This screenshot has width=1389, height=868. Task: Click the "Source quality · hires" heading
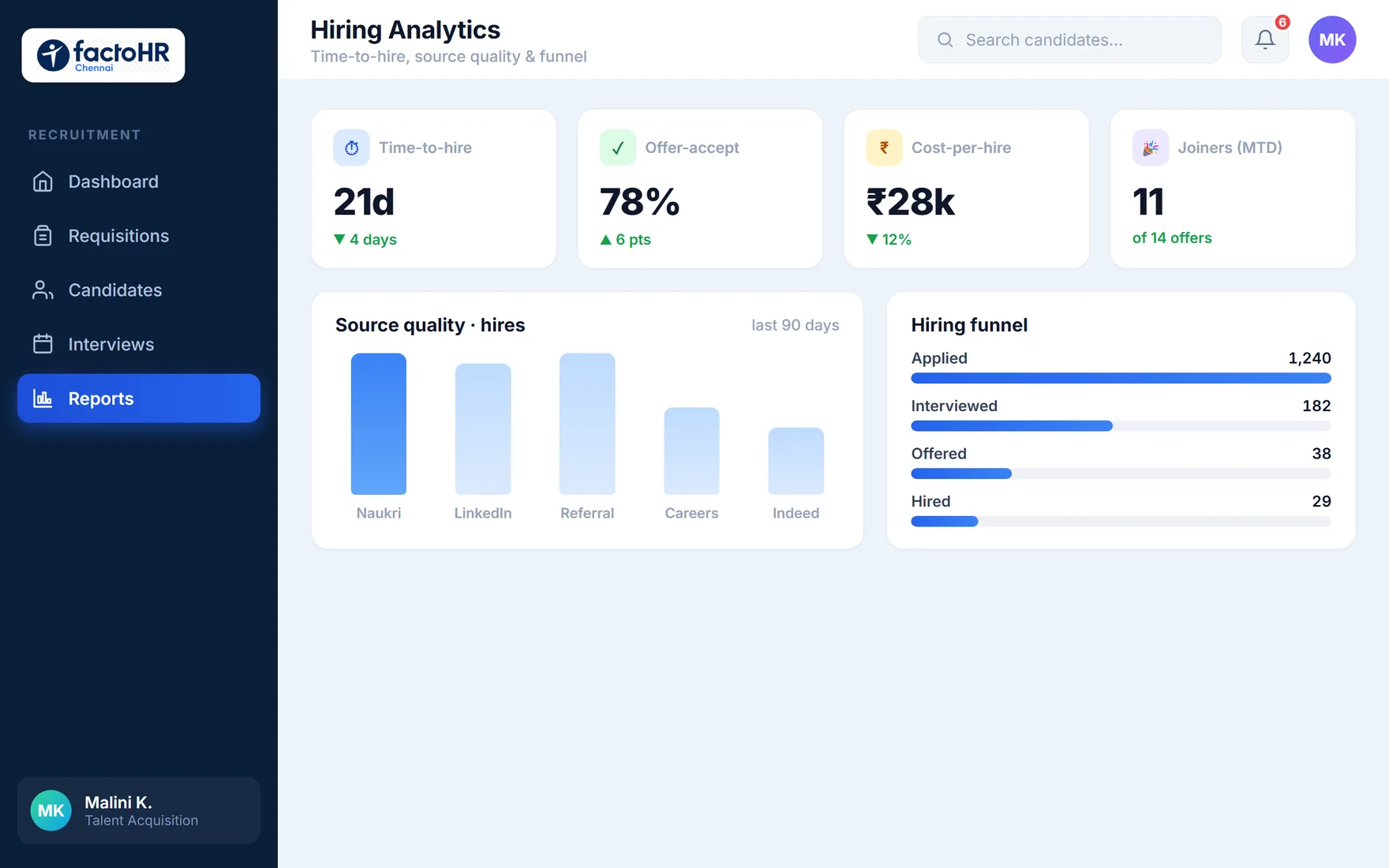click(x=430, y=325)
